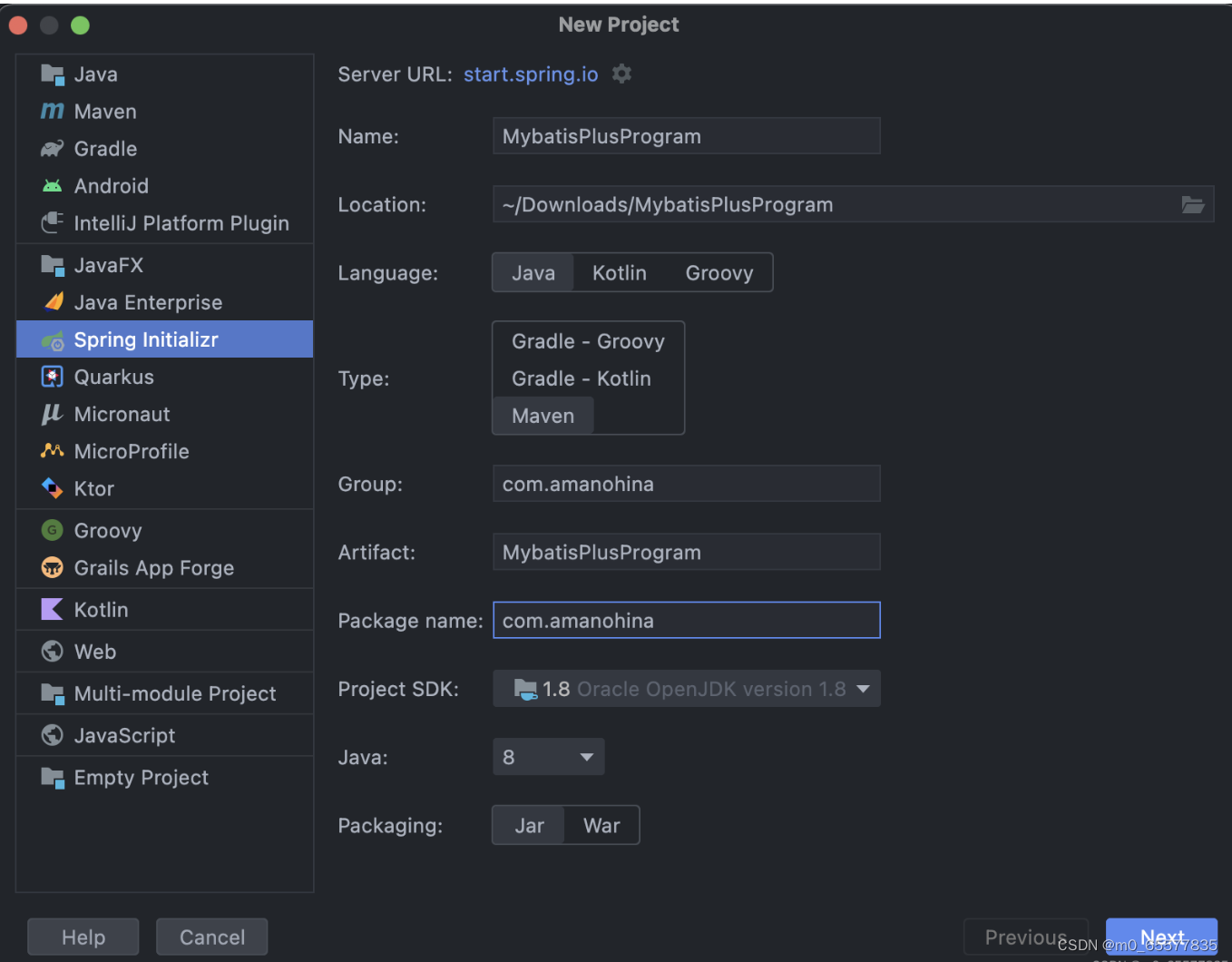
Task: Click the Name input field
Action: click(x=687, y=136)
